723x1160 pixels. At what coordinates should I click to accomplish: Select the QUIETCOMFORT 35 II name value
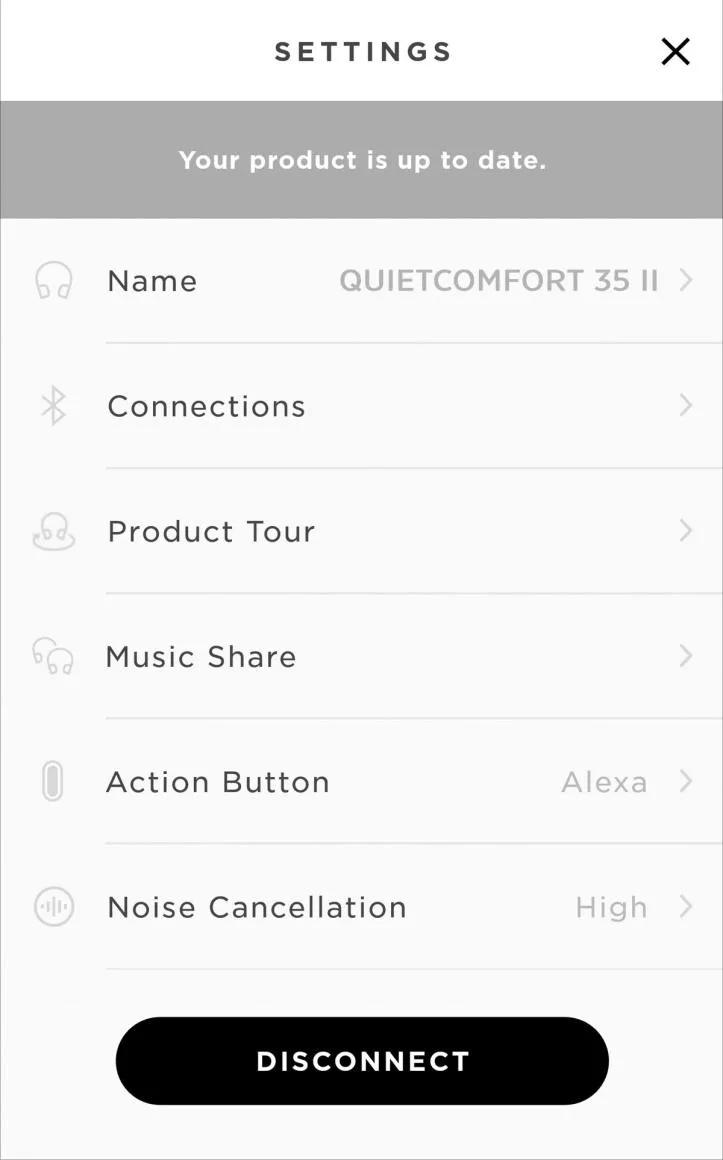tap(498, 281)
